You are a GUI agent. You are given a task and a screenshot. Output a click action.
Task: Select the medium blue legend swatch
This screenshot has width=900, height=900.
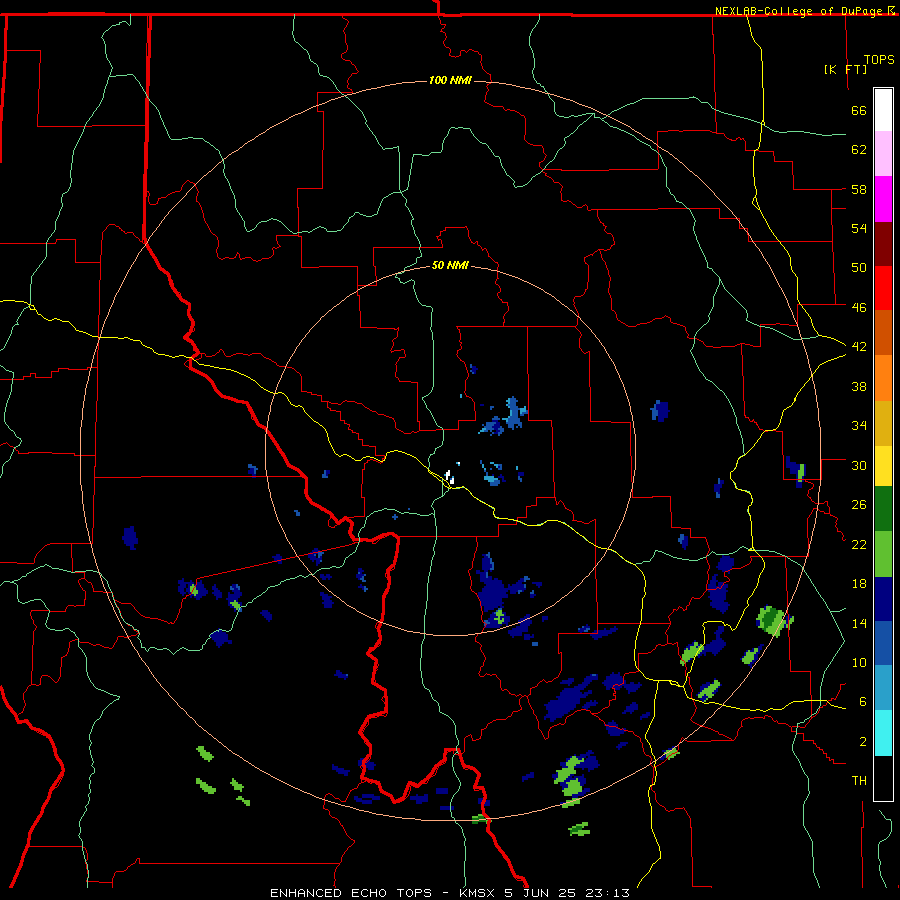pyautogui.click(x=883, y=643)
